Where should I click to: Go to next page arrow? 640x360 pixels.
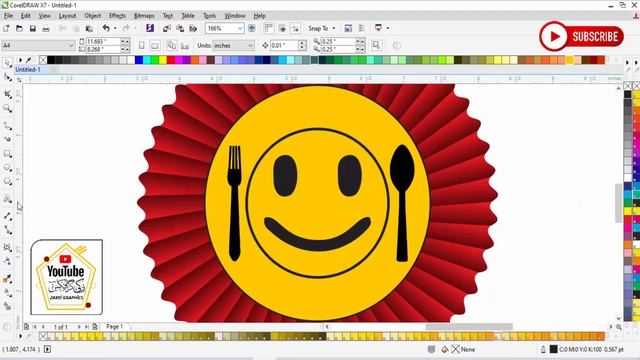pos(79,327)
